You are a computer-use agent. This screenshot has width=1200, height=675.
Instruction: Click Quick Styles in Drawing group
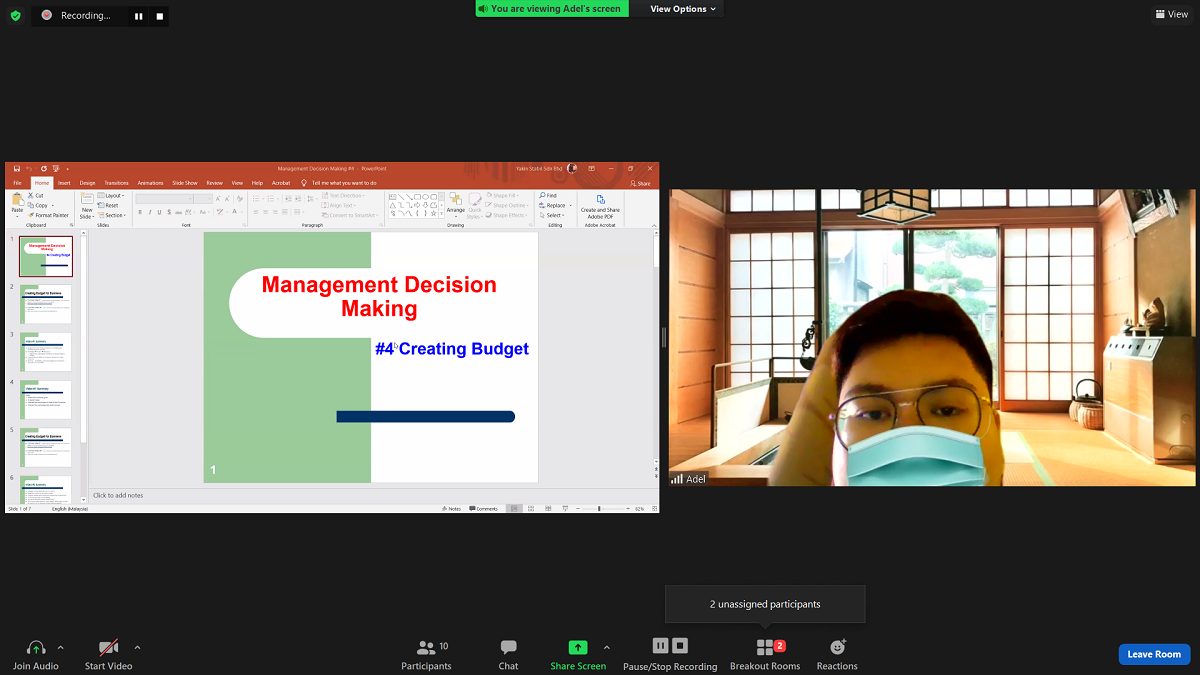475,204
